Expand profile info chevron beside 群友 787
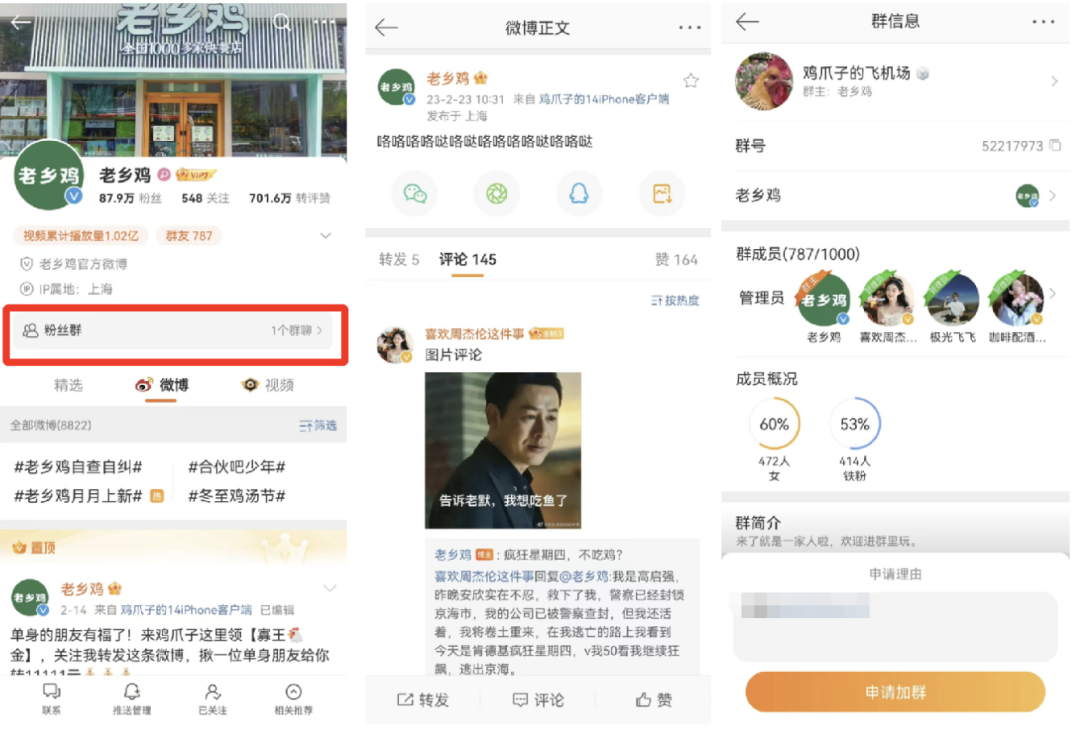 326,236
